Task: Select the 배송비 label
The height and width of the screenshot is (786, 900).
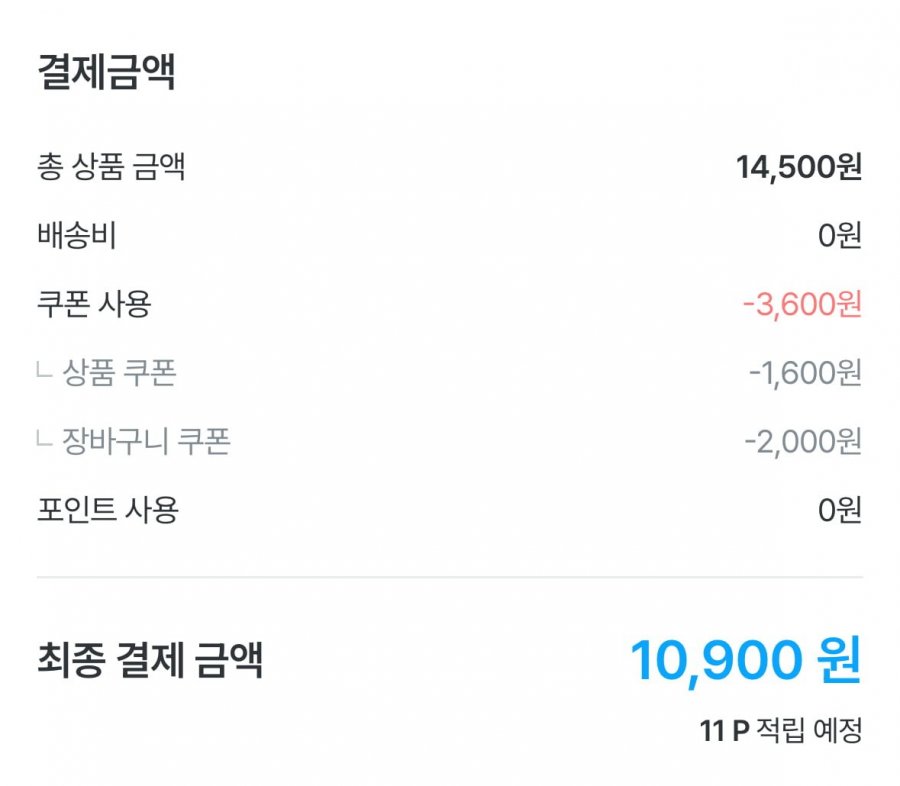Action: [76, 236]
